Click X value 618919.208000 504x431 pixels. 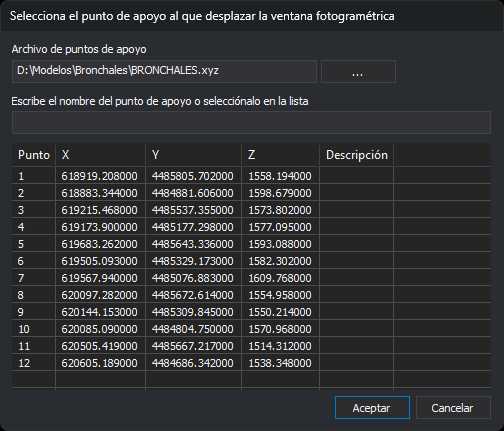[x=99, y=176]
